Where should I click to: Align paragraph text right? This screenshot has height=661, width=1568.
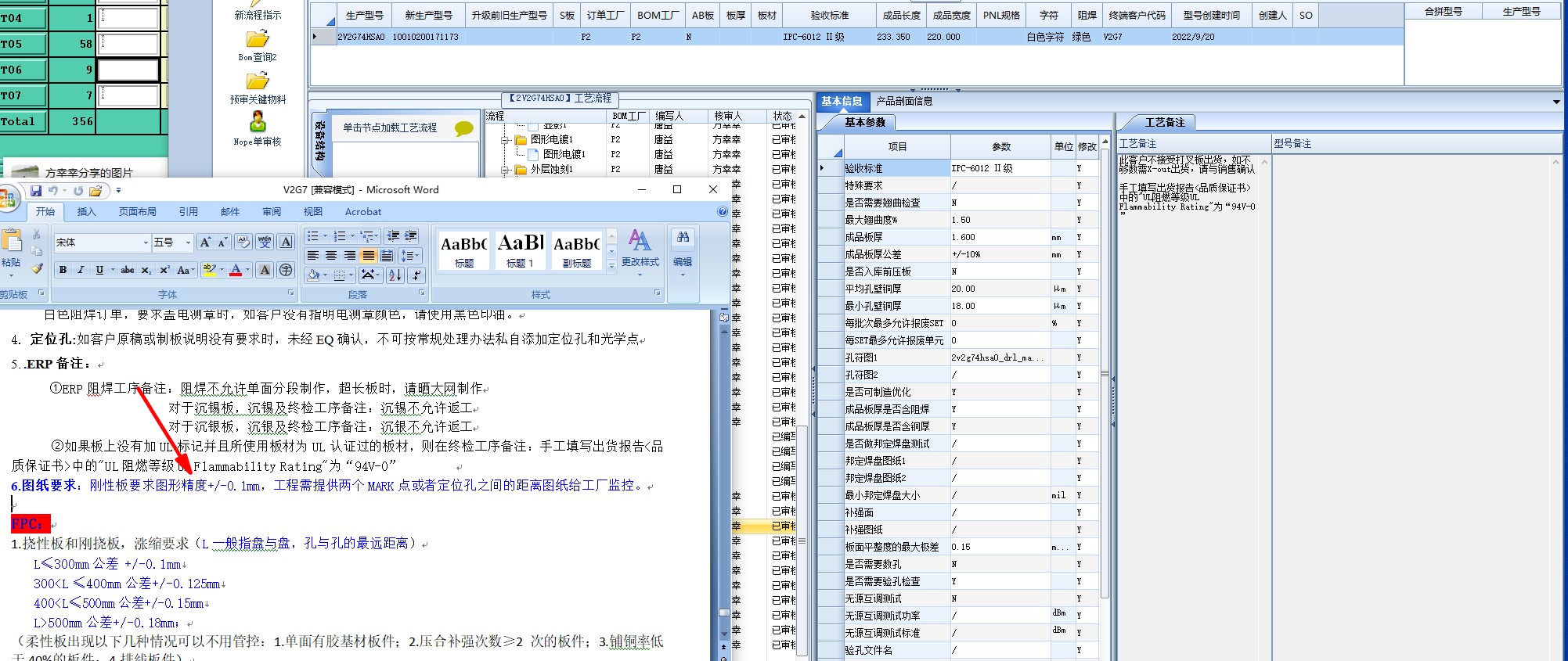350,256
